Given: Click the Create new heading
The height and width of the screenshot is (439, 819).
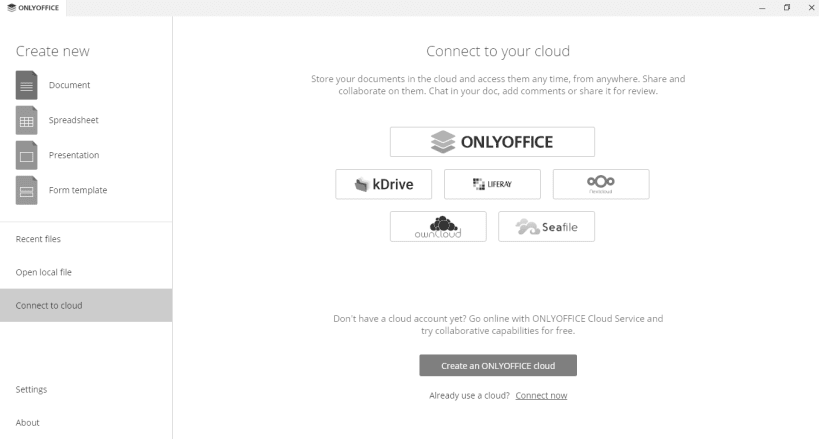Looking at the screenshot, I should [53, 51].
